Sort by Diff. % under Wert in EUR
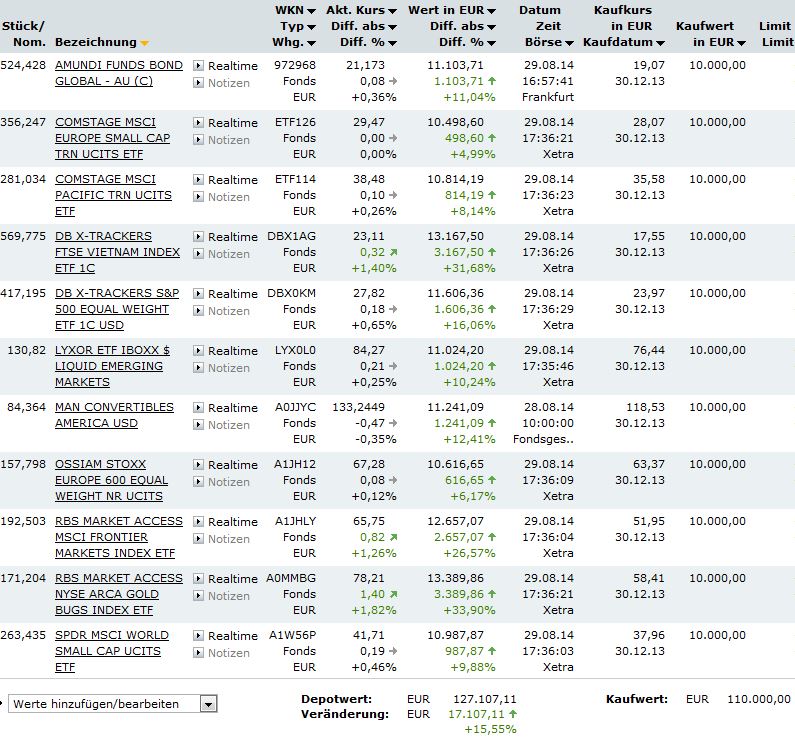The height and width of the screenshot is (742, 795). pyautogui.click(x=491, y=44)
